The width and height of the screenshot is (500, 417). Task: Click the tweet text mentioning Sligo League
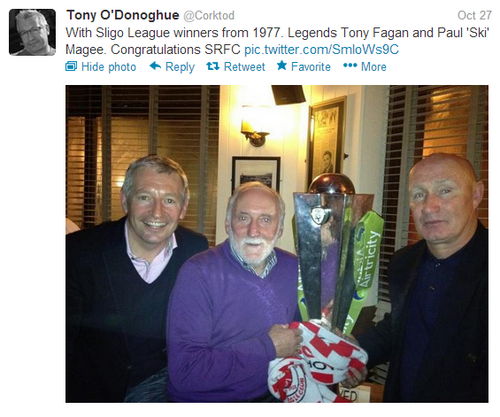[x=277, y=41]
